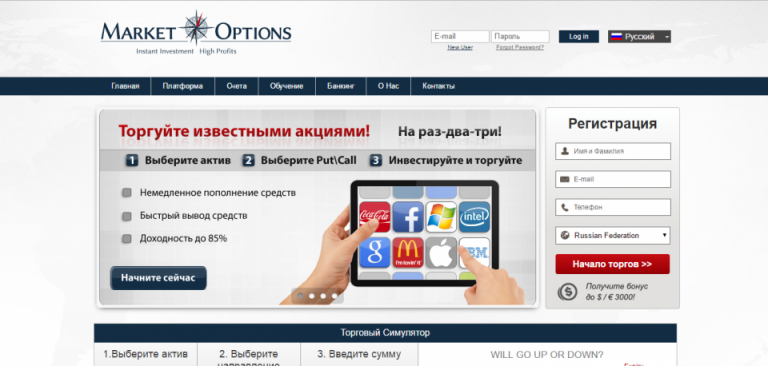Toggle checkbox beside Быстрый вывод средств
Viewport: 768px width, 366px height.
pos(126,216)
